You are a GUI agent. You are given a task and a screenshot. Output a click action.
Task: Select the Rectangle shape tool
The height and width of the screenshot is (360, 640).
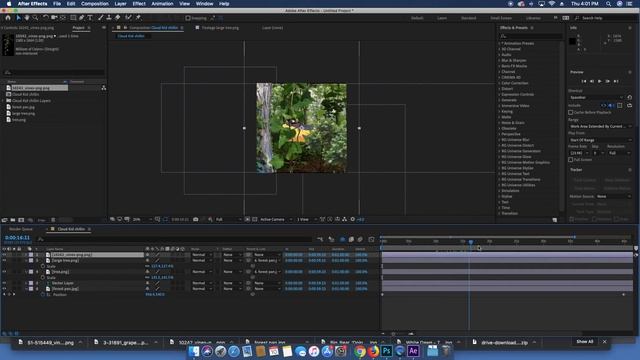73,18
